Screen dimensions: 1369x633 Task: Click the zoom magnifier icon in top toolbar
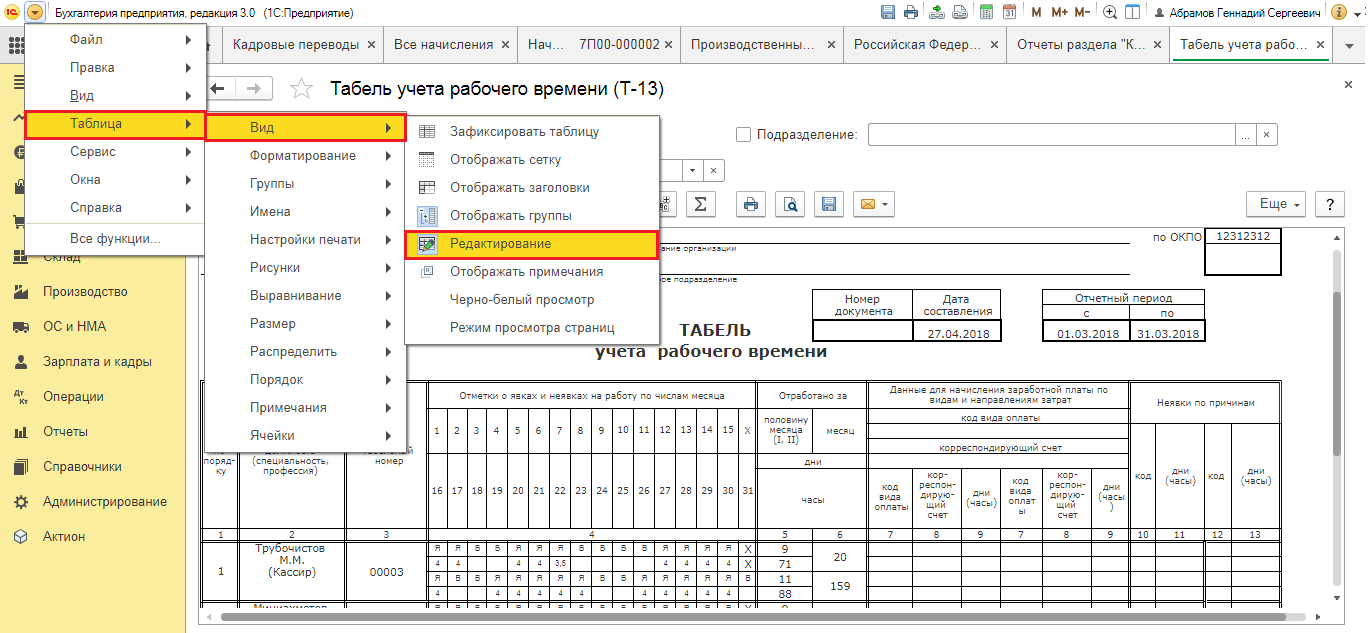(1110, 13)
